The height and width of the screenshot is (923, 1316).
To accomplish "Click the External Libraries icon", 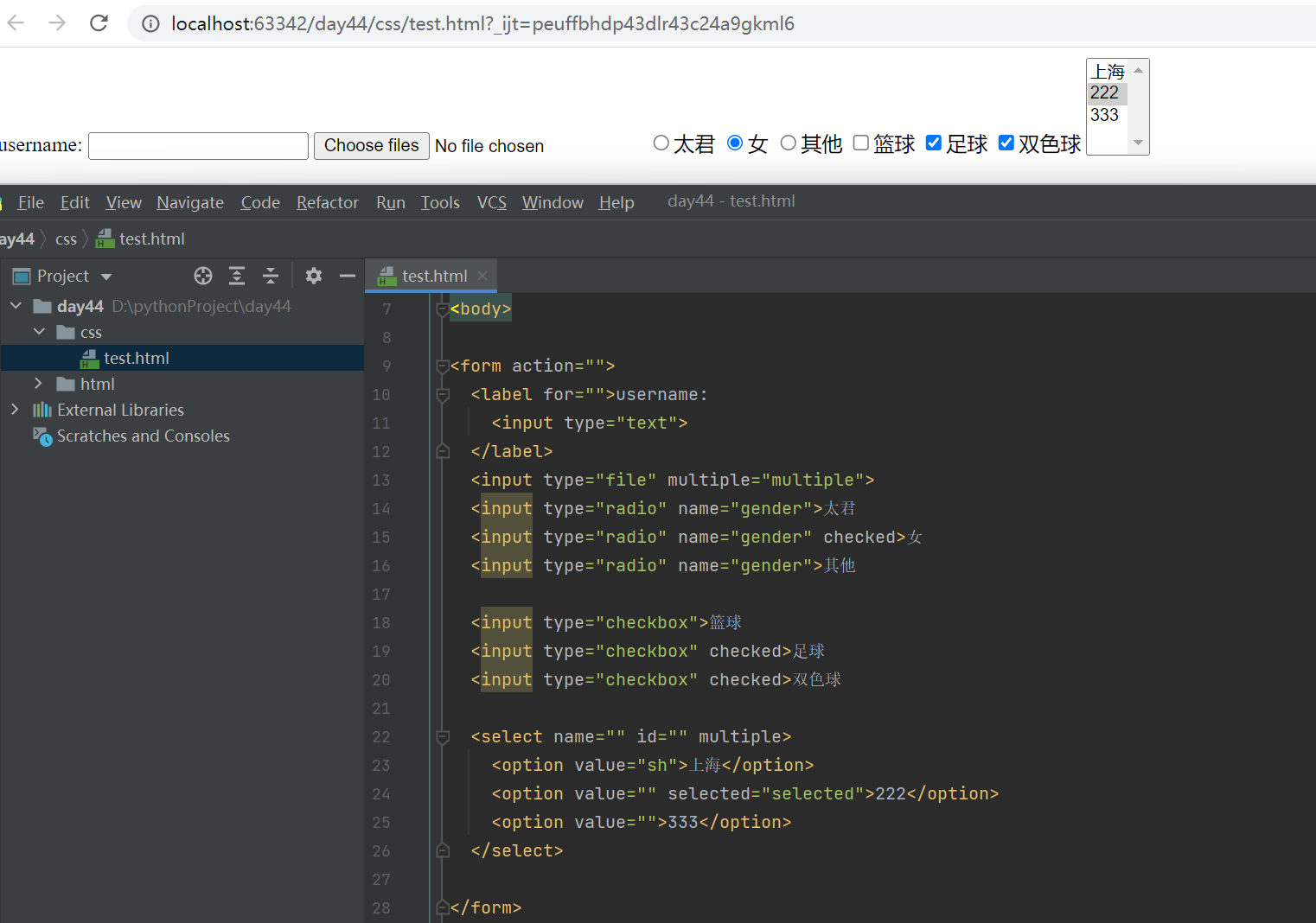I will 42,410.
